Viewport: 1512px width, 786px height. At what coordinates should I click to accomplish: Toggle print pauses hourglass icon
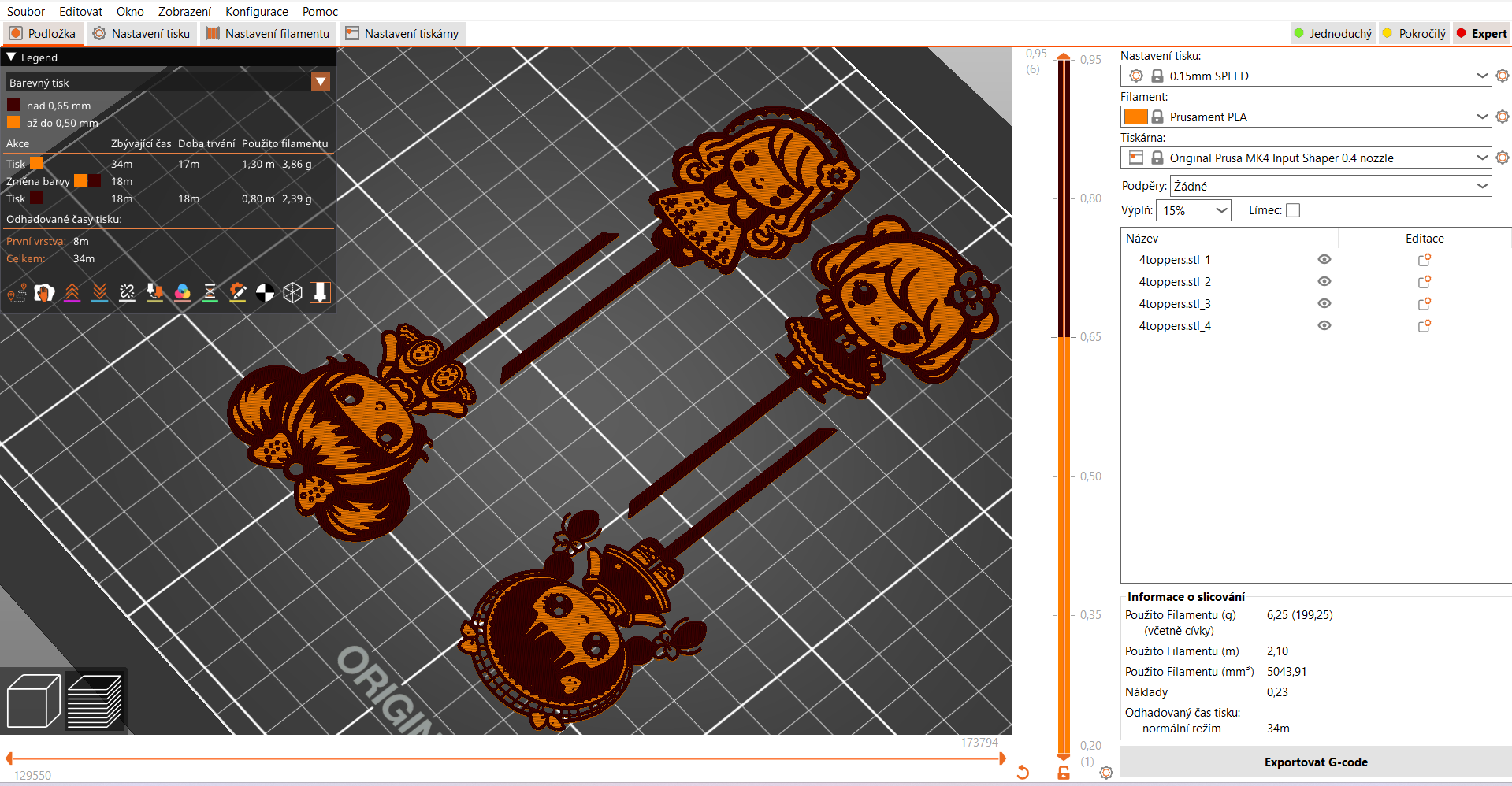pyautogui.click(x=210, y=293)
